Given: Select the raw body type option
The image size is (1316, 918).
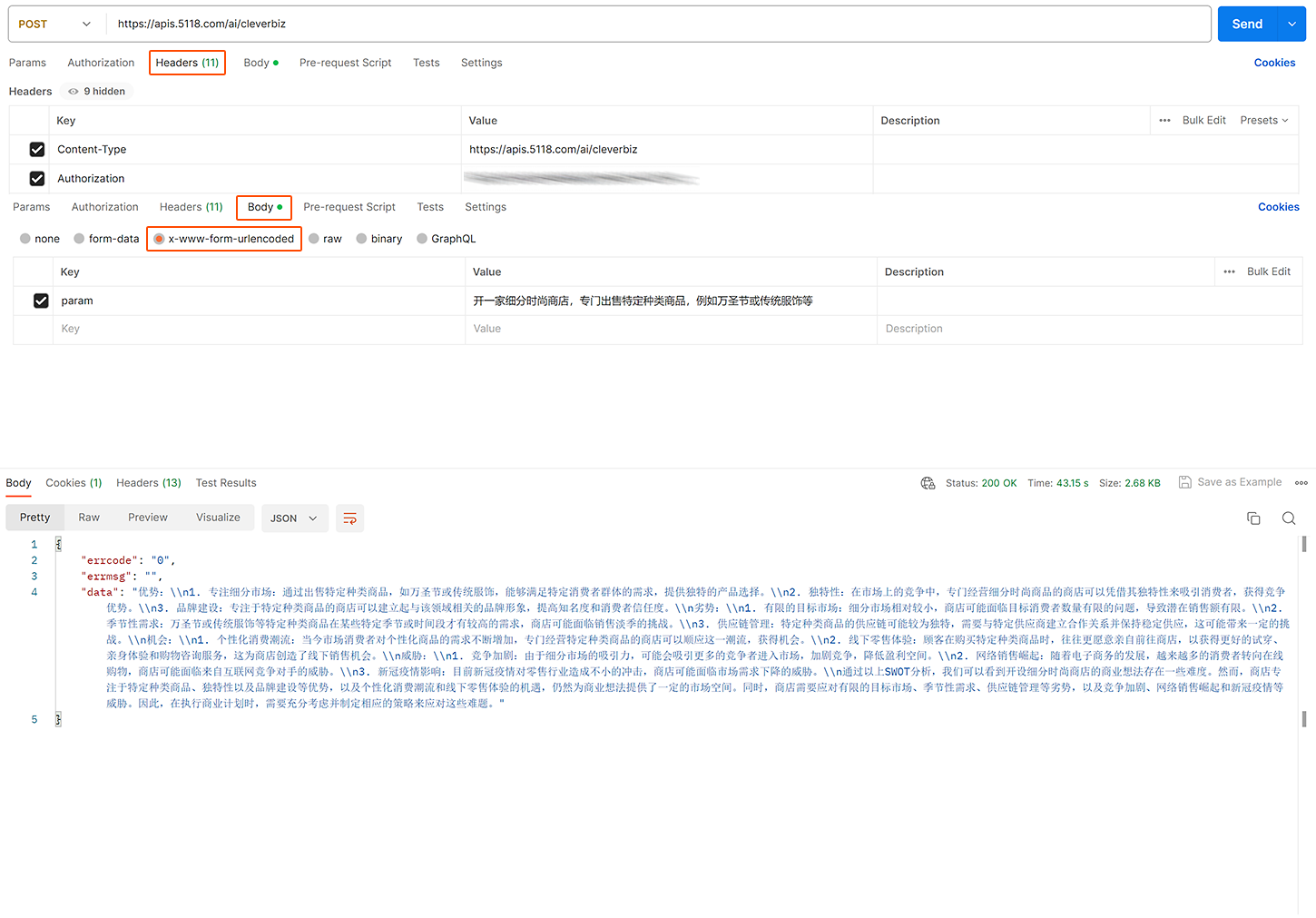Looking at the screenshot, I should point(325,239).
